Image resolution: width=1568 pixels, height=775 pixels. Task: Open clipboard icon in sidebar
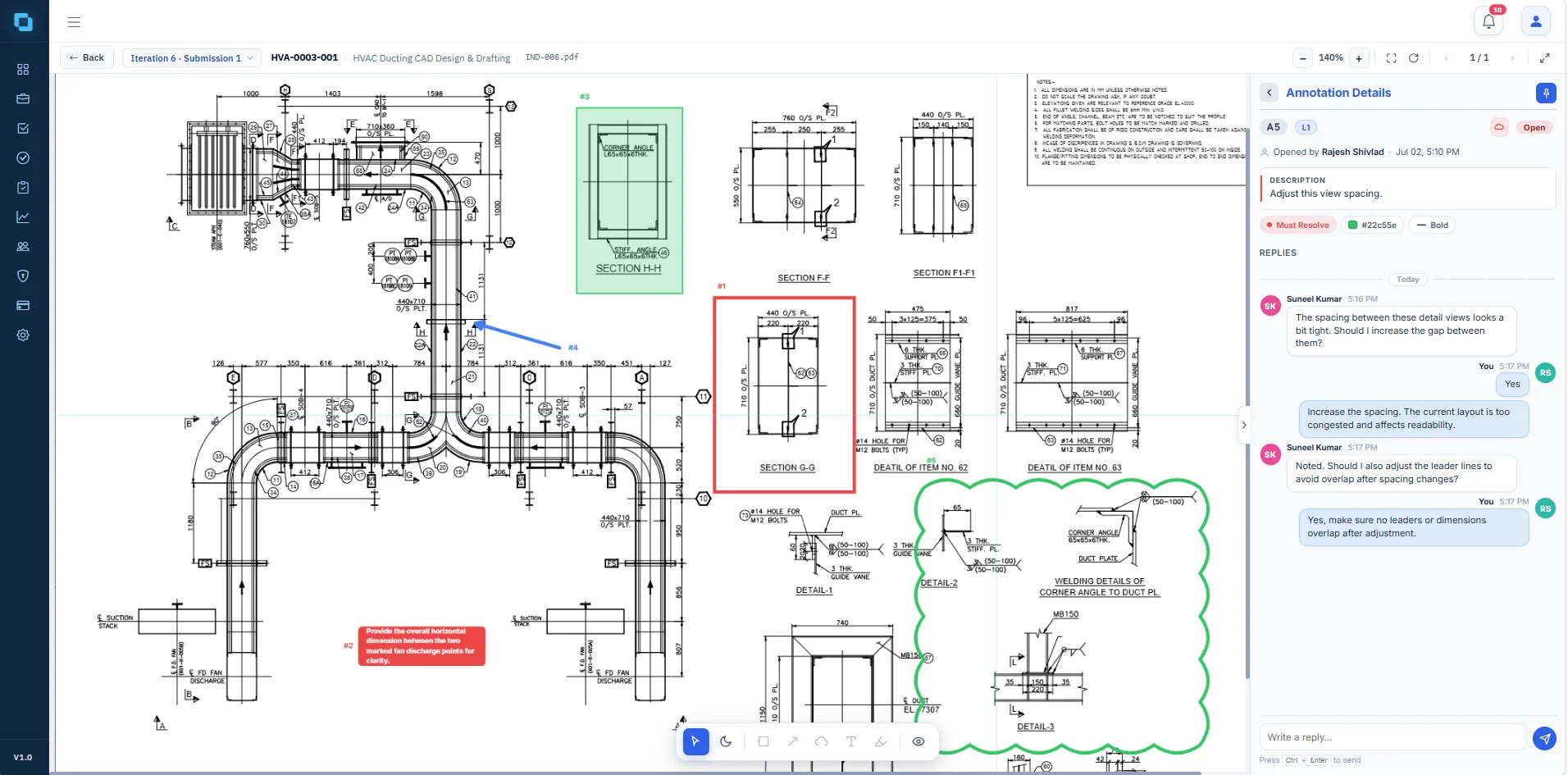(23, 187)
